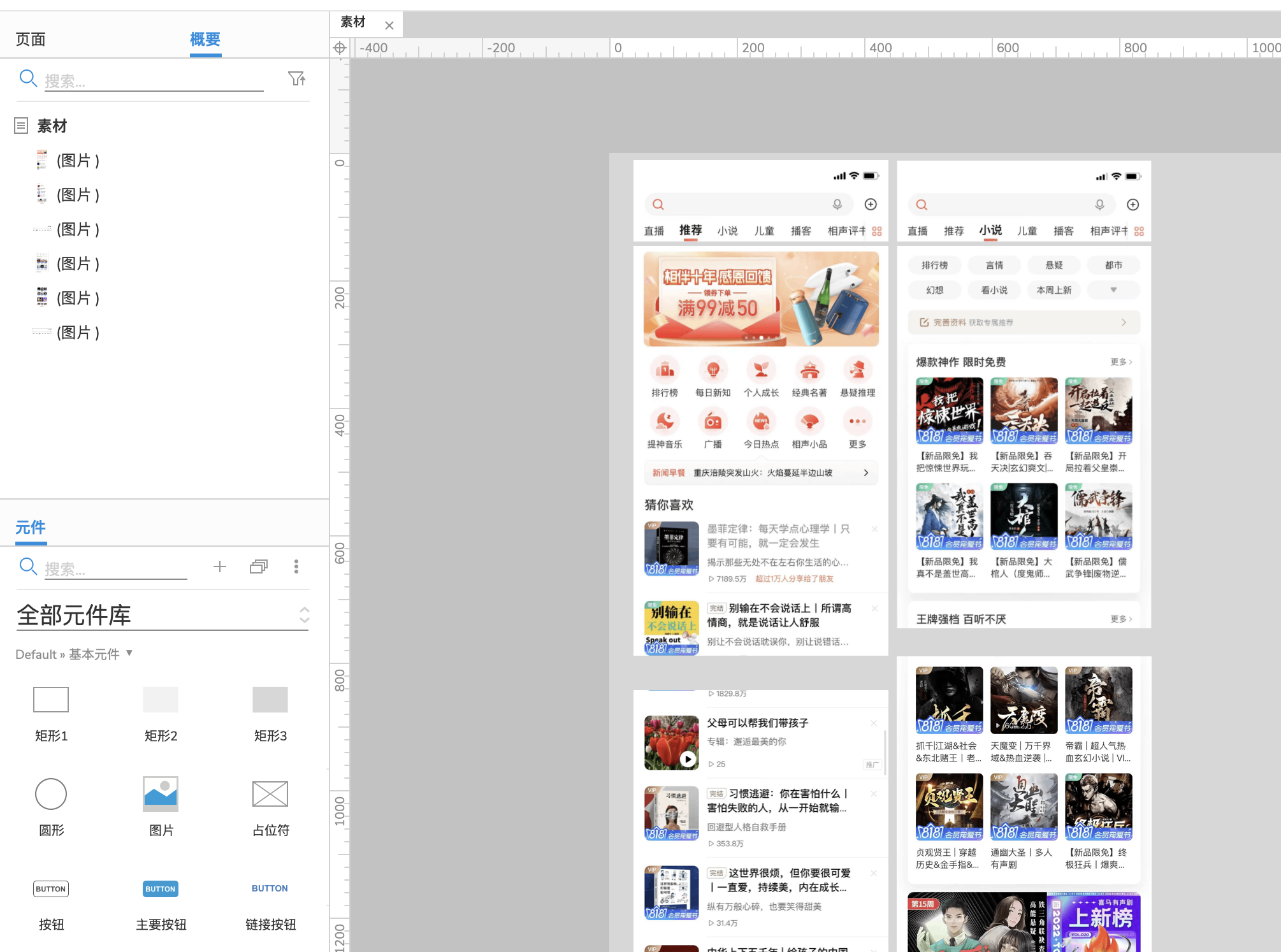
Task: Click the 更多 three-dots icon in mockup
Action: (858, 421)
